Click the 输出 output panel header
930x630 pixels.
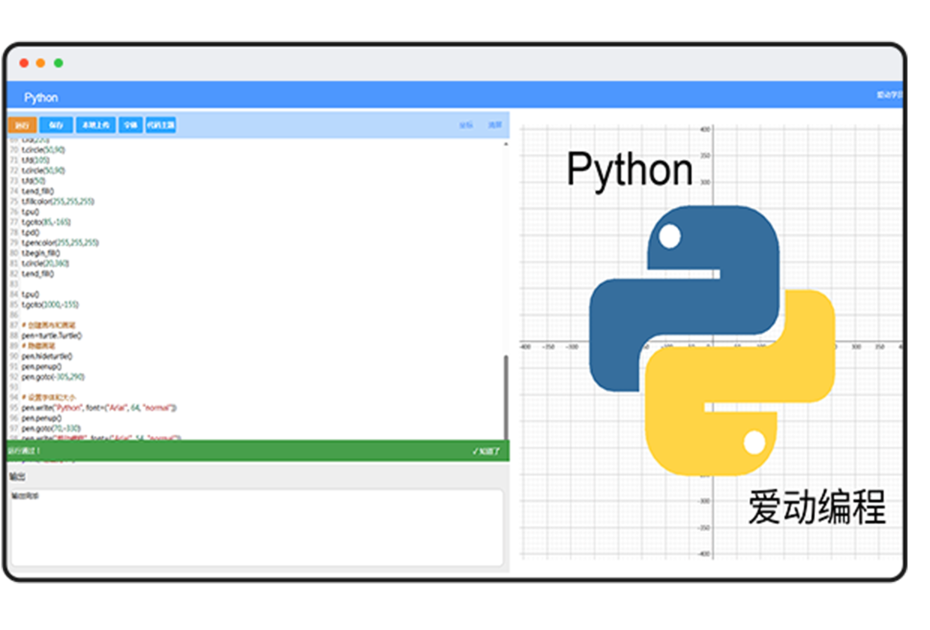pos(24,474)
